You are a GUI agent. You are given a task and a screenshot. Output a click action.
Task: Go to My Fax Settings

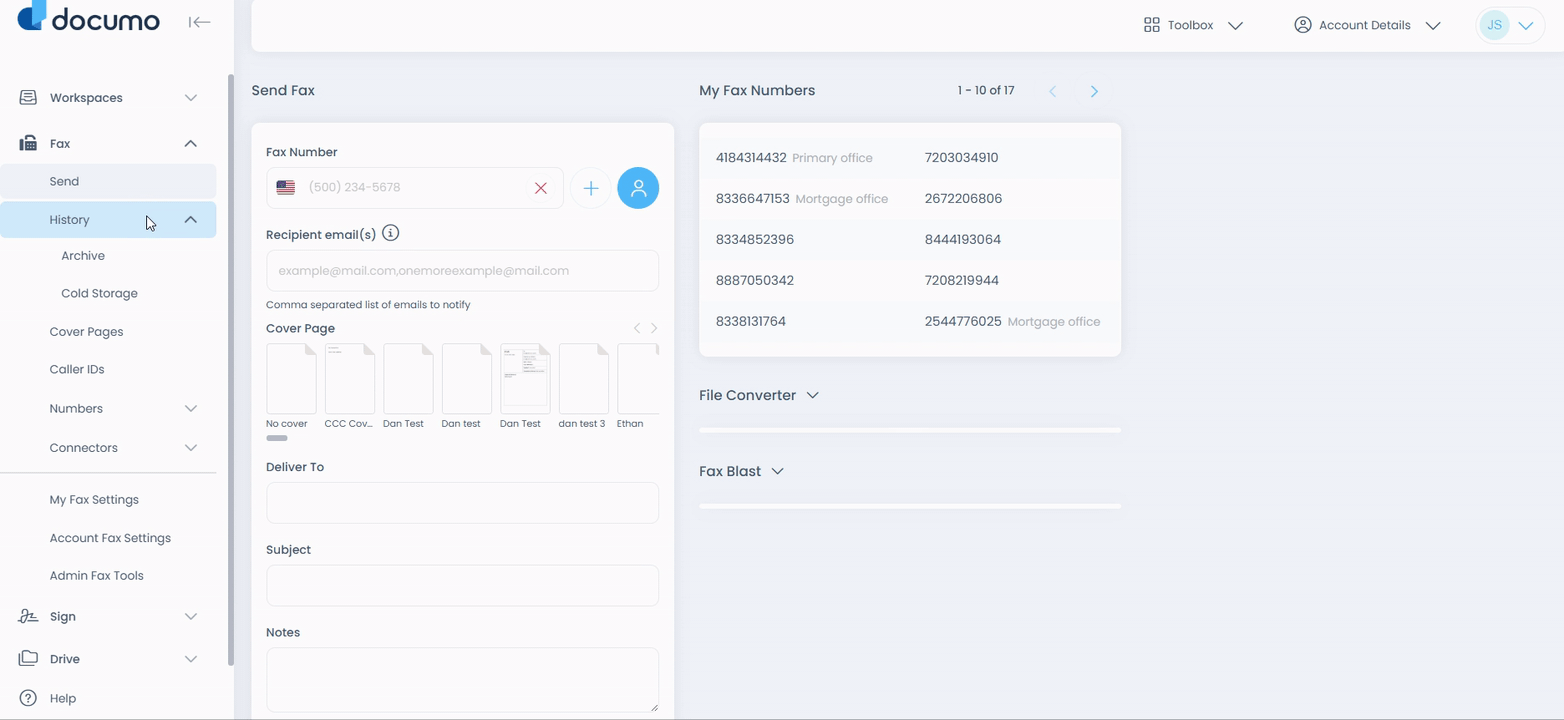pos(94,500)
